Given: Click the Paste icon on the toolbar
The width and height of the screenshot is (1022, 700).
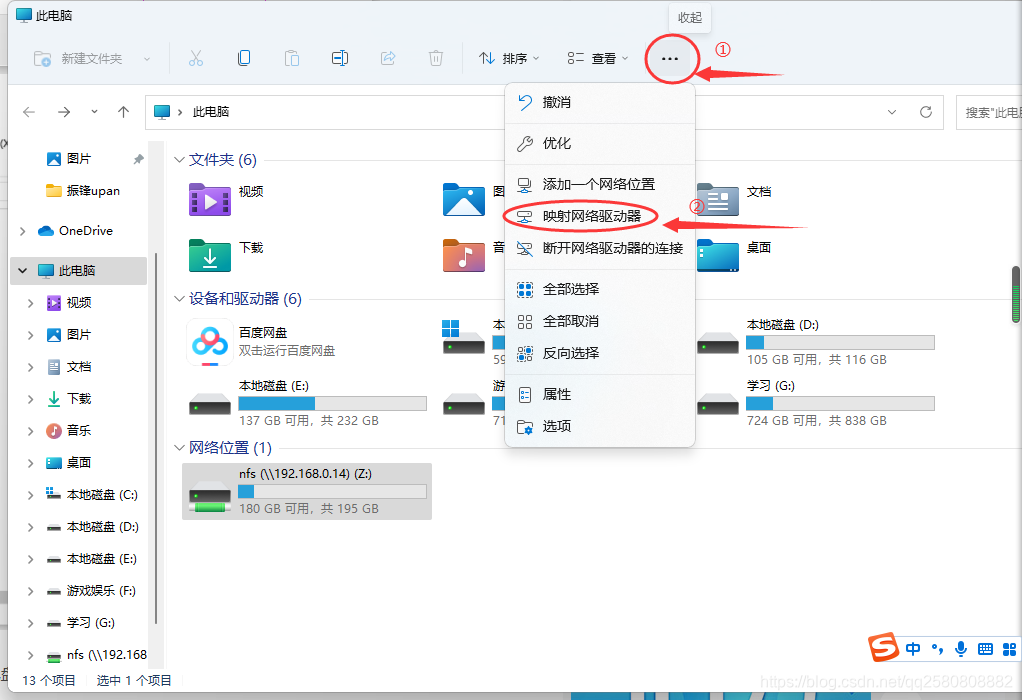Looking at the screenshot, I should (x=291, y=58).
